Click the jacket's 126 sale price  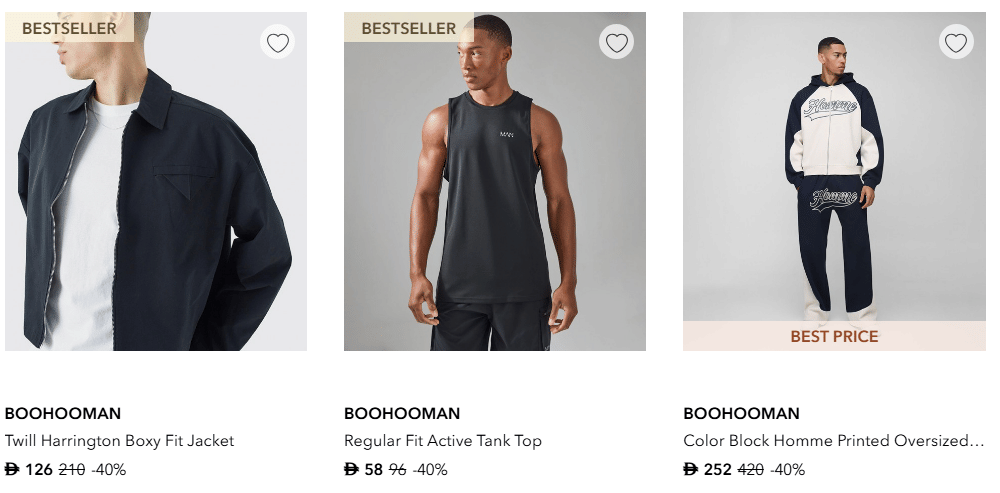click(38, 470)
